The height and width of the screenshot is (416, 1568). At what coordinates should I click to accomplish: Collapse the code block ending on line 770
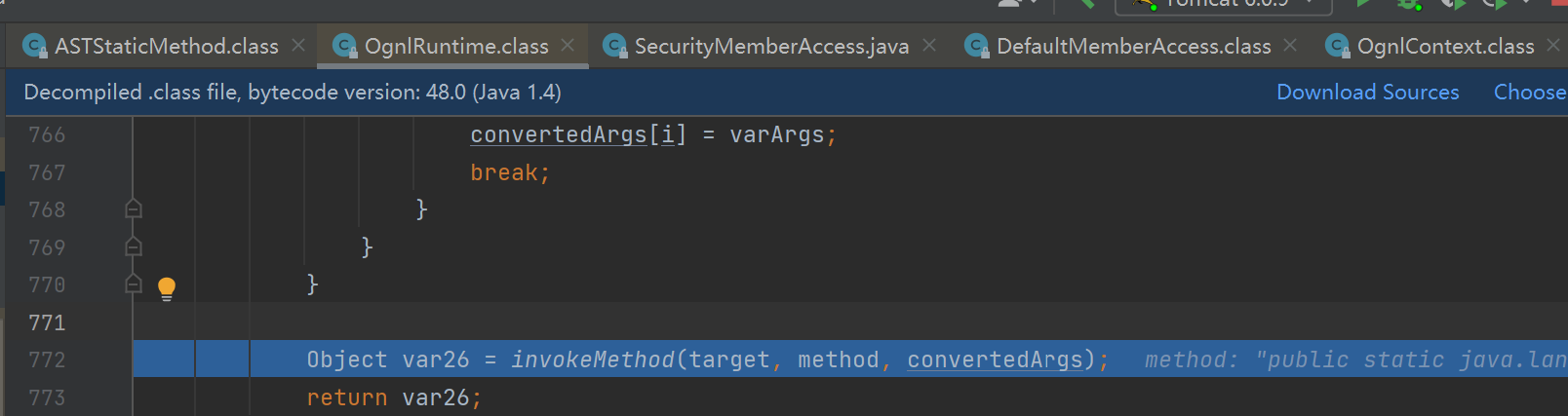coord(134,284)
